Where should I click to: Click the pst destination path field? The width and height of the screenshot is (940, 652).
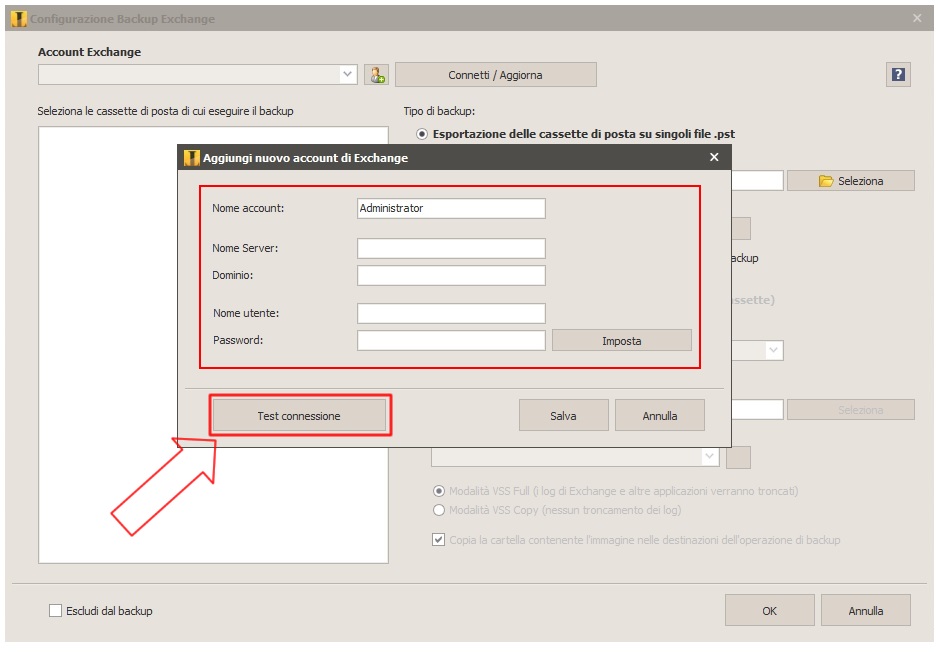tap(757, 181)
